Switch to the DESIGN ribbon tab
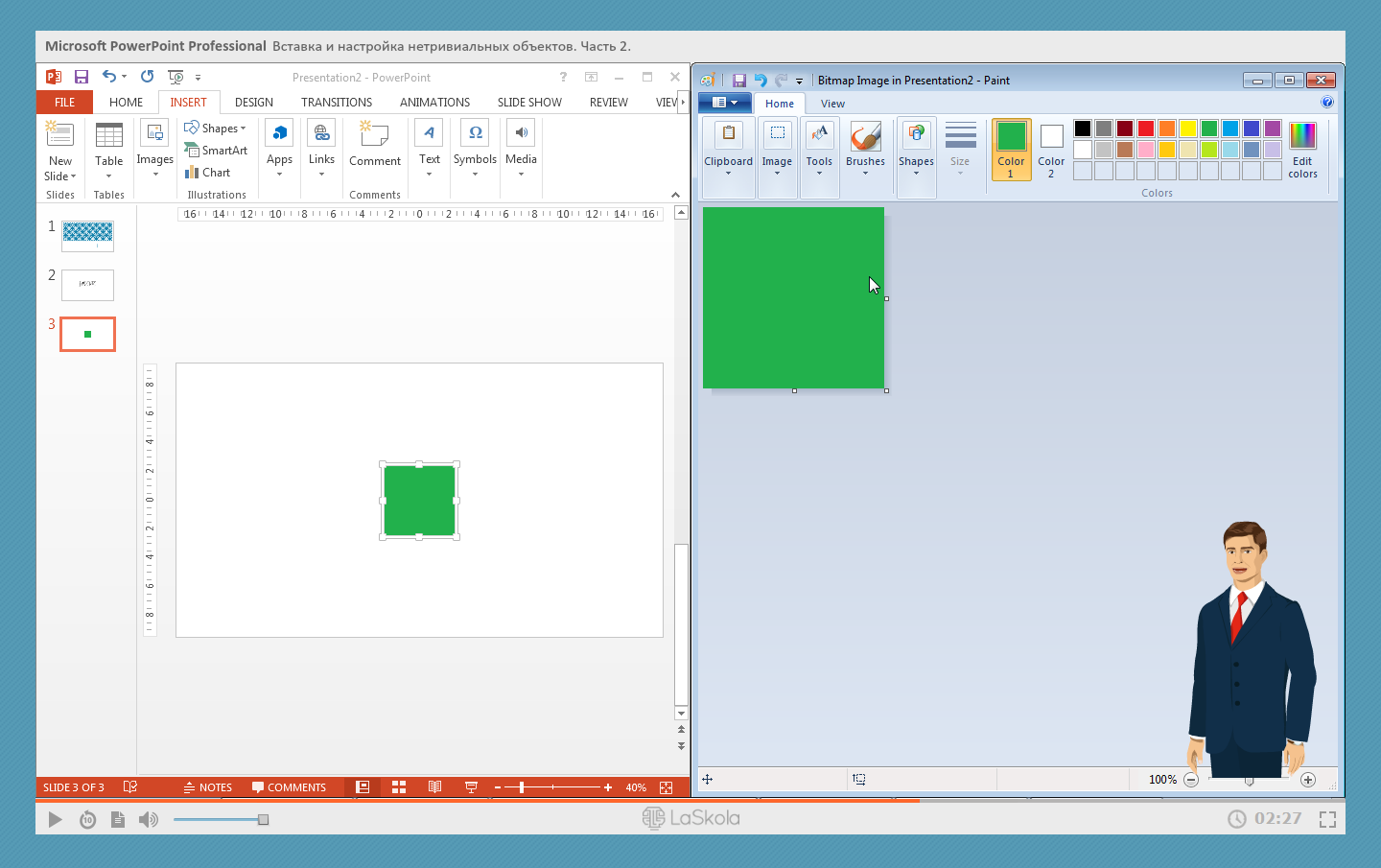Viewport: 1381px width, 868px height. pyautogui.click(x=254, y=103)
